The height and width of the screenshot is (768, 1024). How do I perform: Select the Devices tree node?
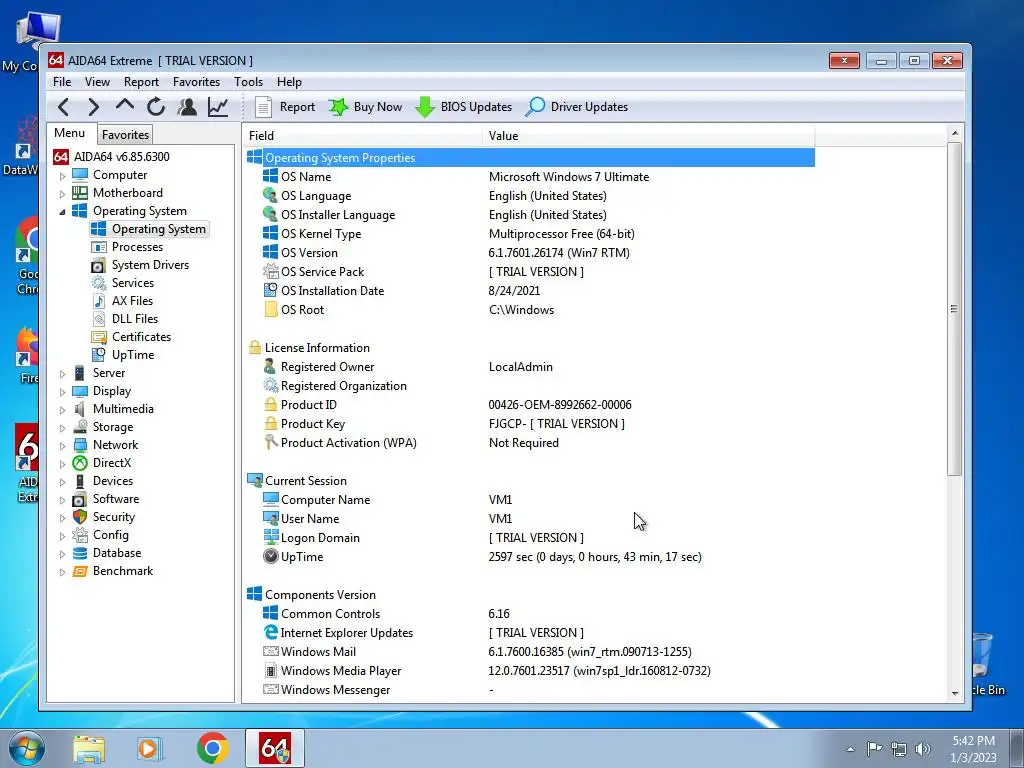point(112,481)
